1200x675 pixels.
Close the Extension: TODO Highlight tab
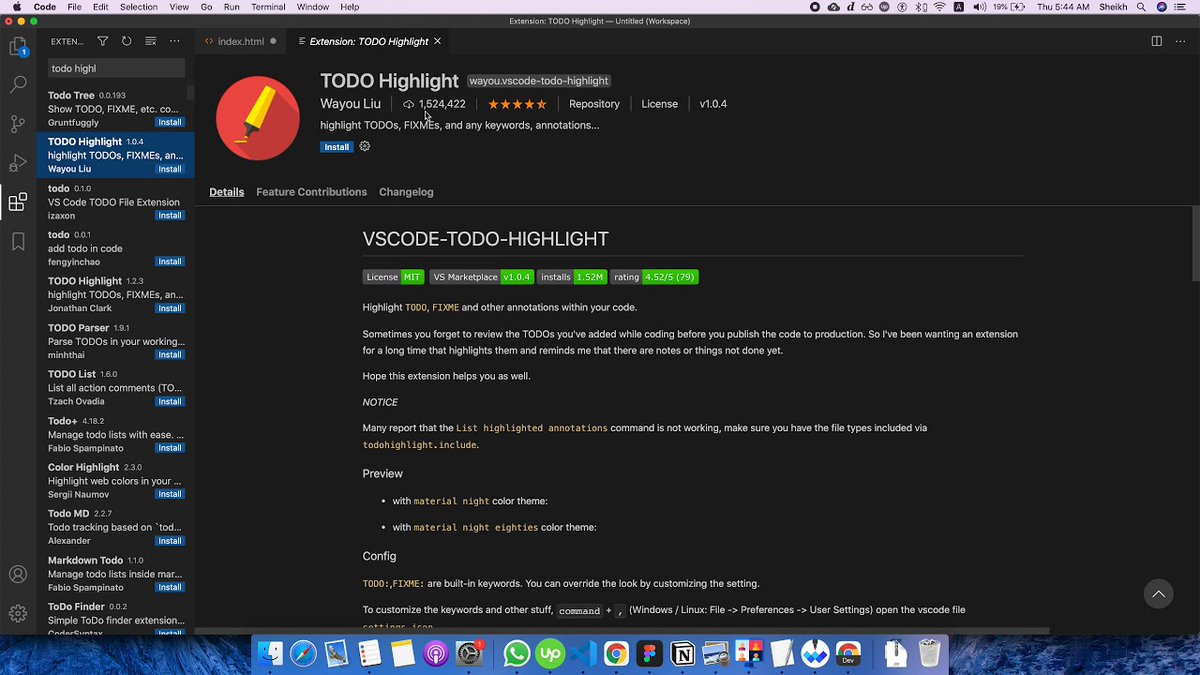click(438, 41)
